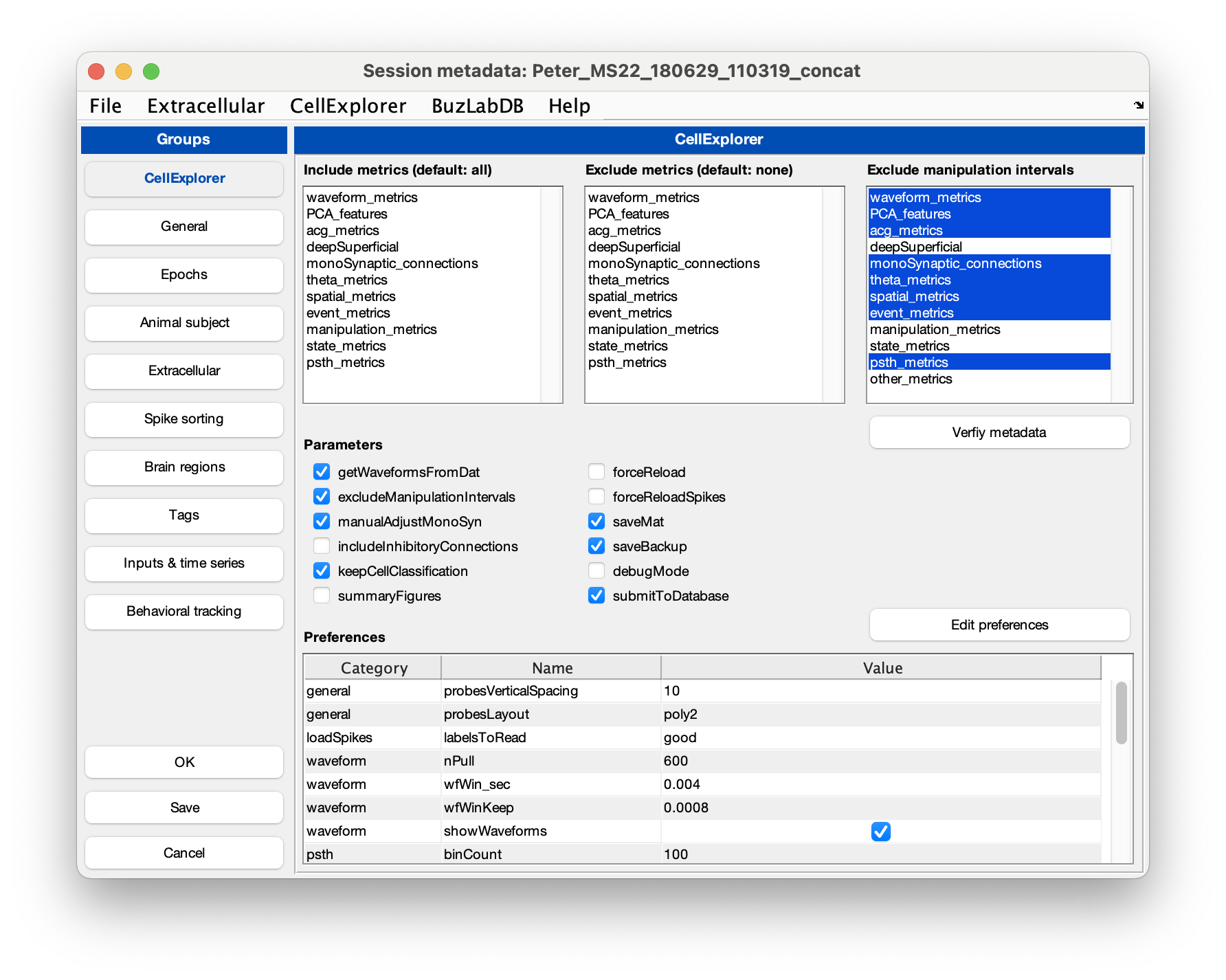Open the CellExplorer menu in menu bar
Viewport: 1226px width, 980px height.
(x=348, y=106)
